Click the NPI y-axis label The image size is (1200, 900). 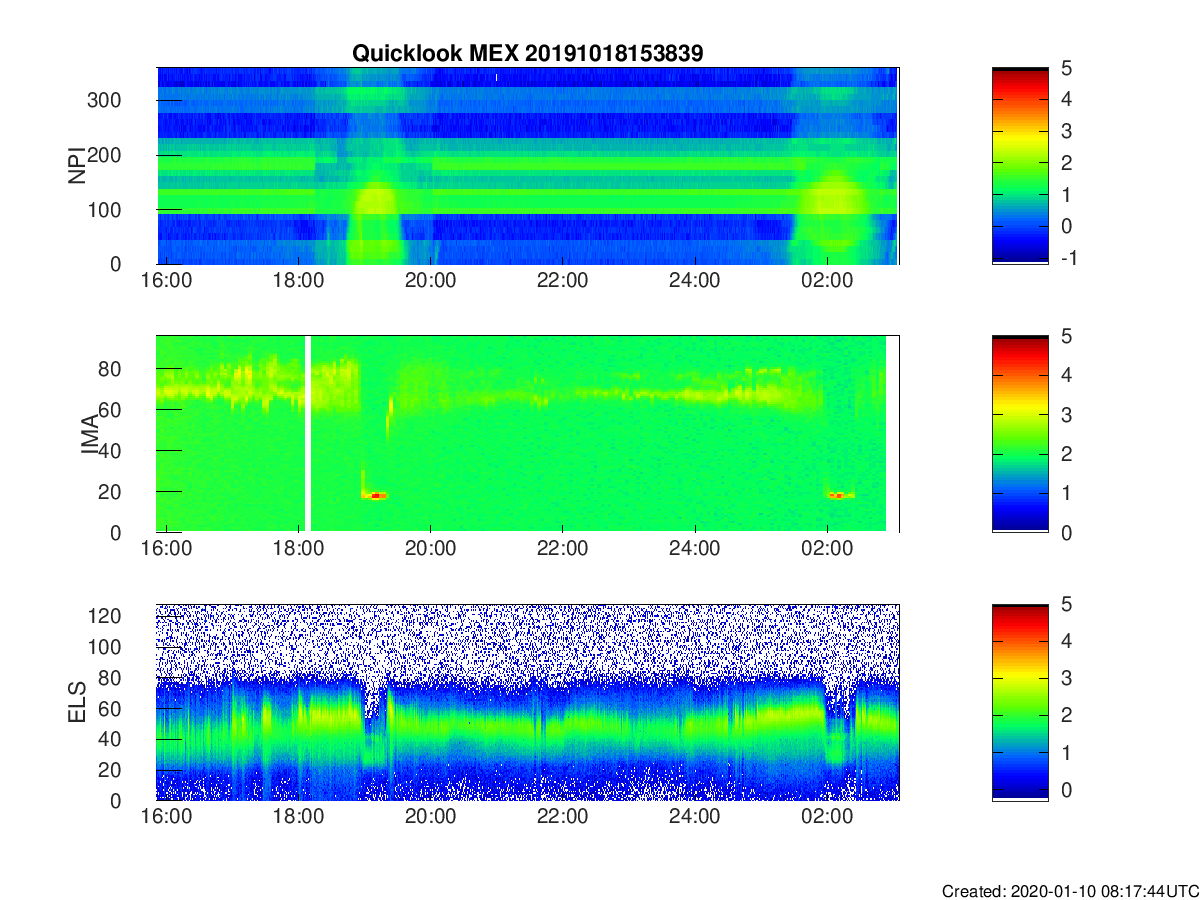point(77,166)
